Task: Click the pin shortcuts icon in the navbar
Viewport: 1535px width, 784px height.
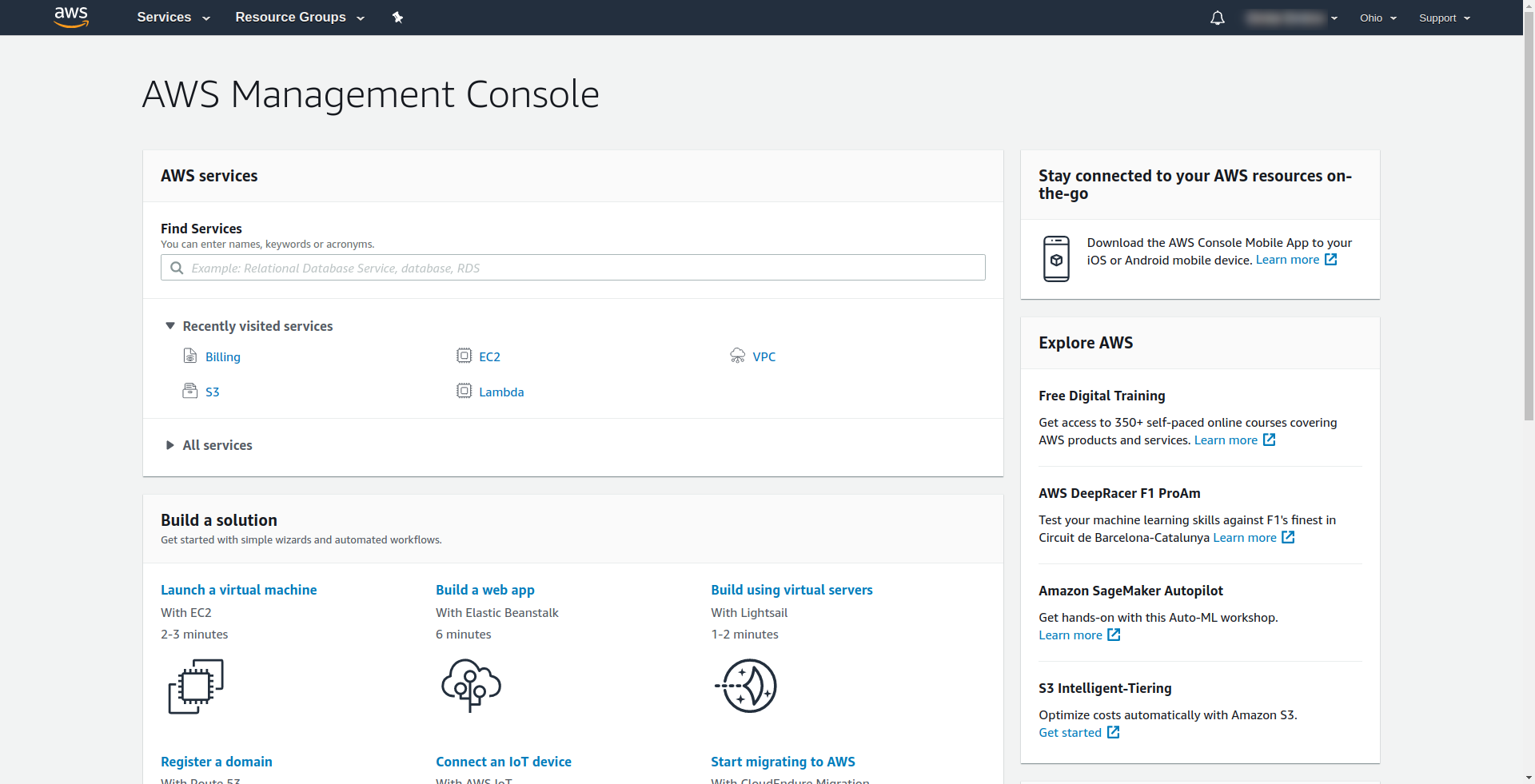Action: (397, 18)
